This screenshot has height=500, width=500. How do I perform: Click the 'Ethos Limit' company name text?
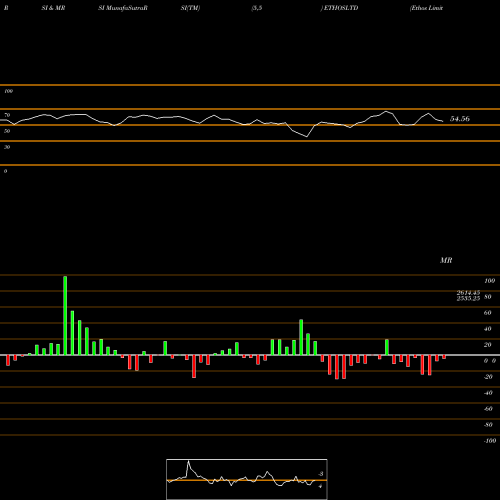(426, 8)
